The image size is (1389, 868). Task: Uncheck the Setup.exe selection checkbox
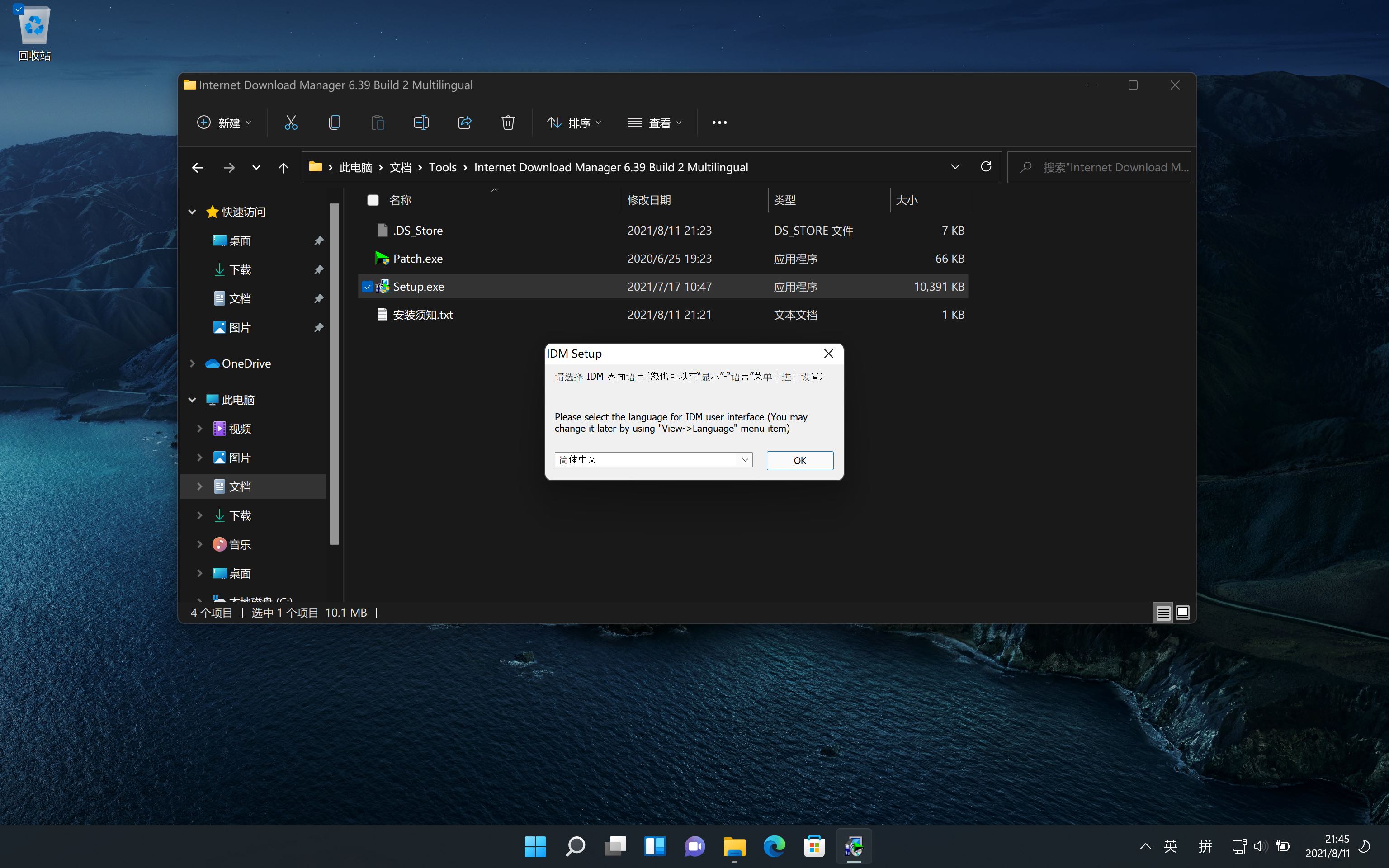coord(367,287)
